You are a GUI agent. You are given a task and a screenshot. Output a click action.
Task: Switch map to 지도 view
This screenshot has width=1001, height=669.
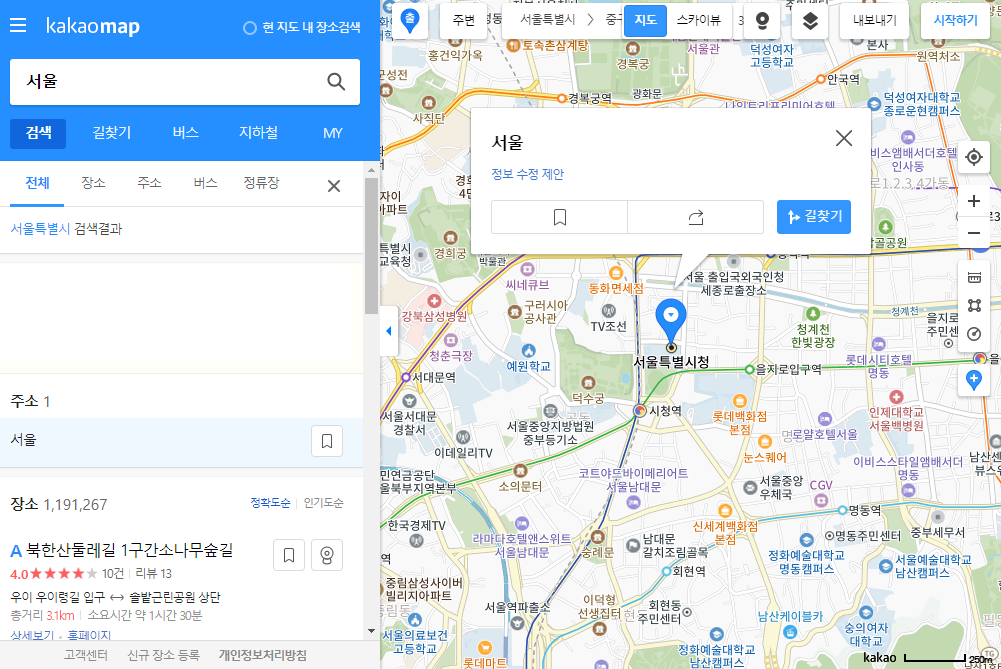click(x=645, y=20)
